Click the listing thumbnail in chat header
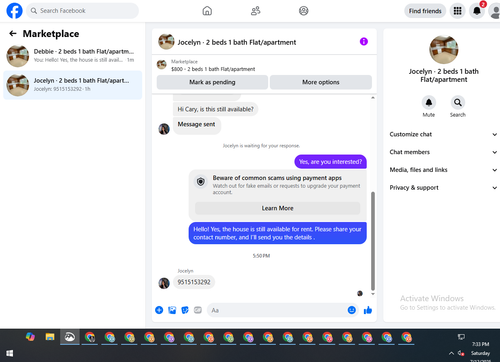 click(x=166, y=42)
